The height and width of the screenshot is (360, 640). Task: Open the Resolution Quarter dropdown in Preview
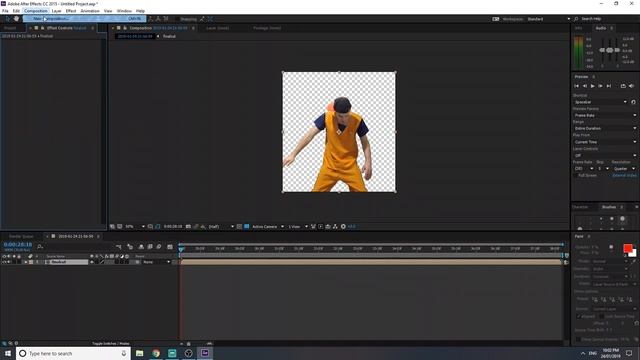tap(624, 169)
